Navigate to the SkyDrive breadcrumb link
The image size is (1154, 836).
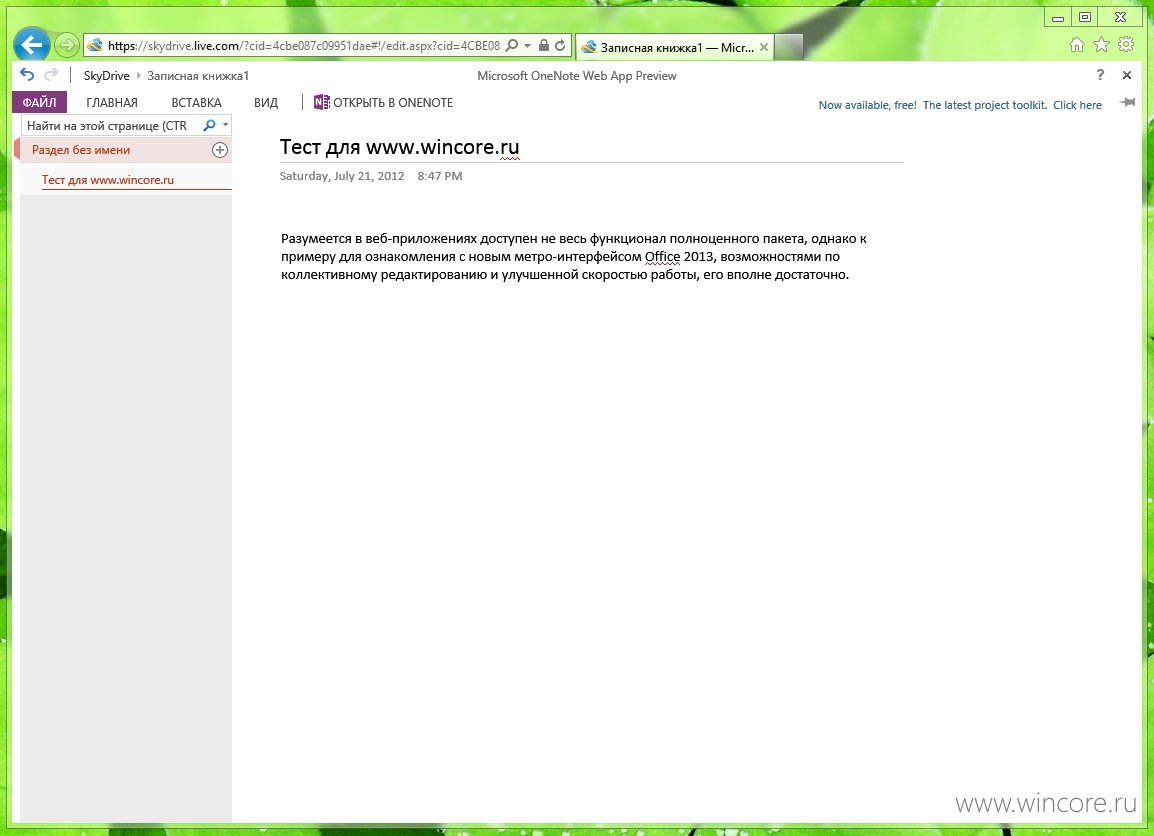(x=106, y=76)
